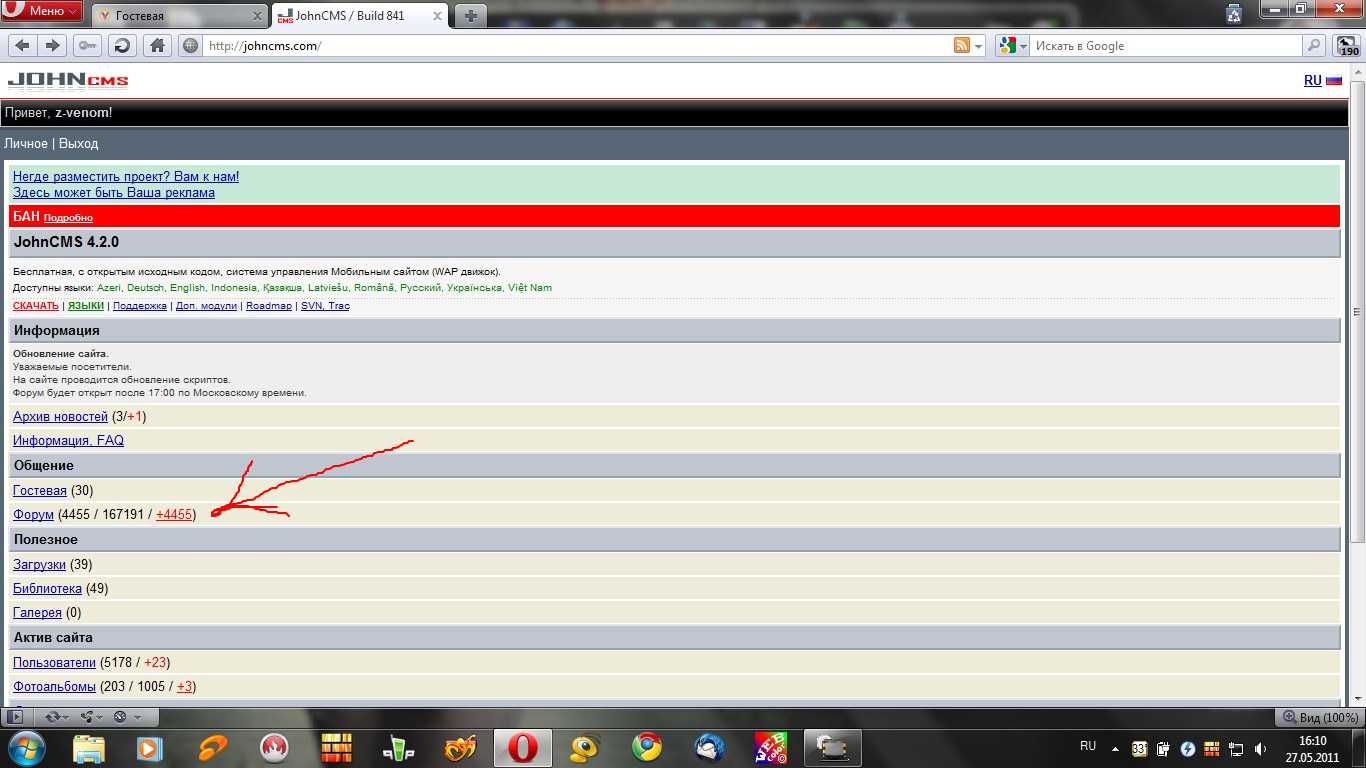Image resolution: width=1366 pixels, height=768 pixels.
Task: Click the RU keyboard language indicator
Action: pos(1088,746)
